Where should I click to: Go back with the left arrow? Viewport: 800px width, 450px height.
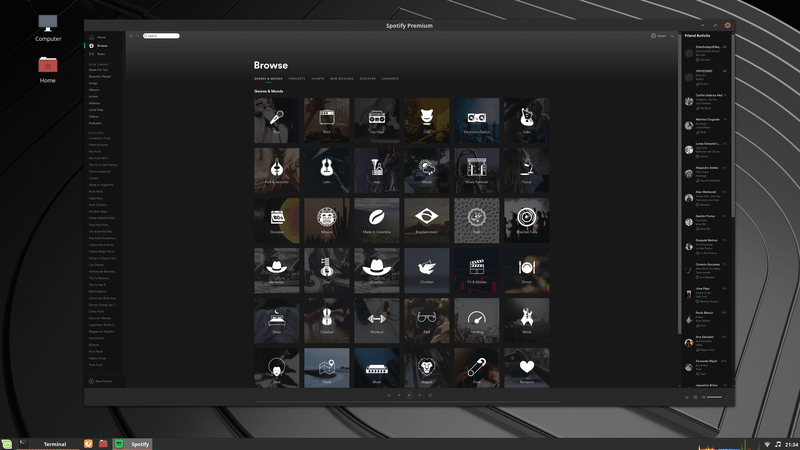point(131,36)
